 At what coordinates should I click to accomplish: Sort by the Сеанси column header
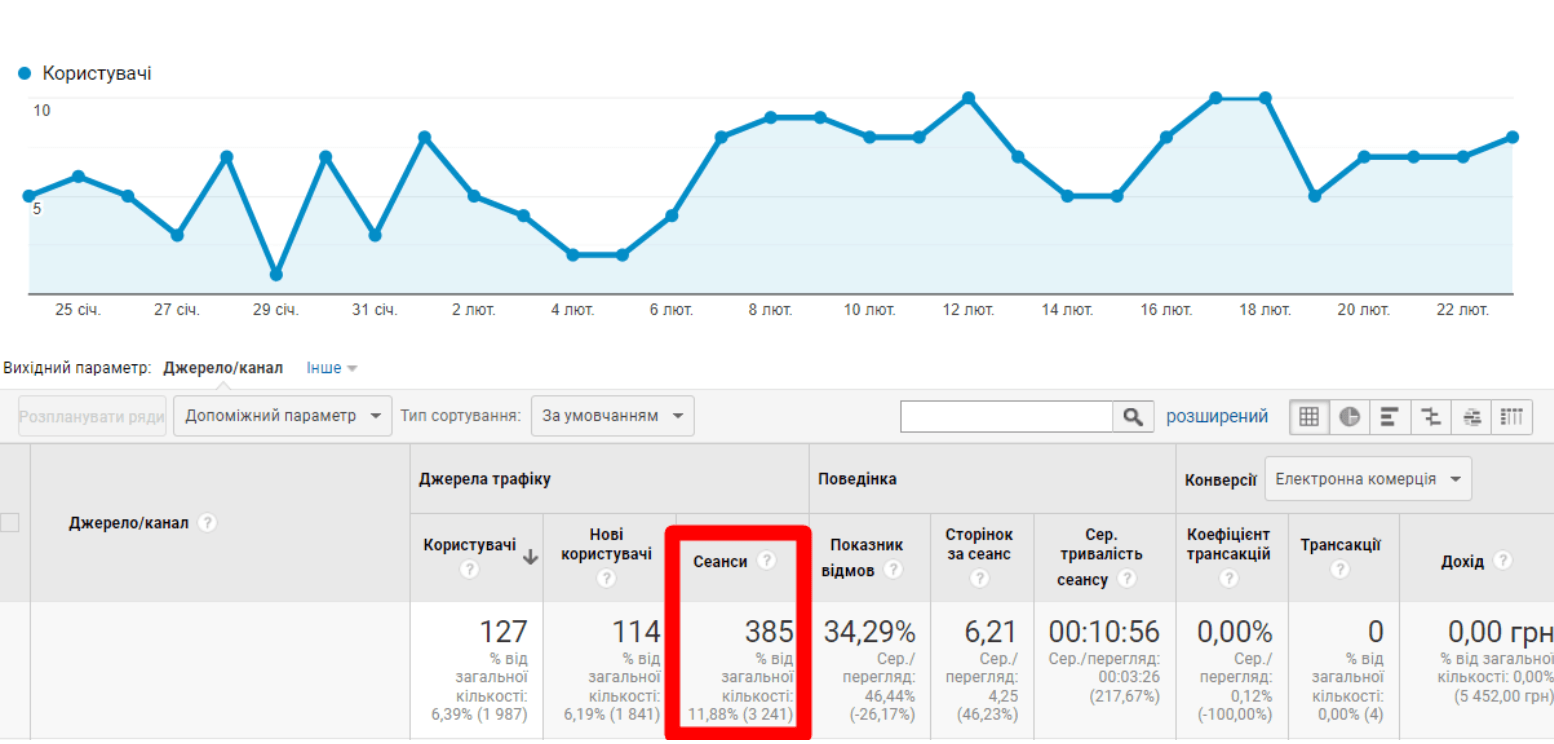coord(720,562)
